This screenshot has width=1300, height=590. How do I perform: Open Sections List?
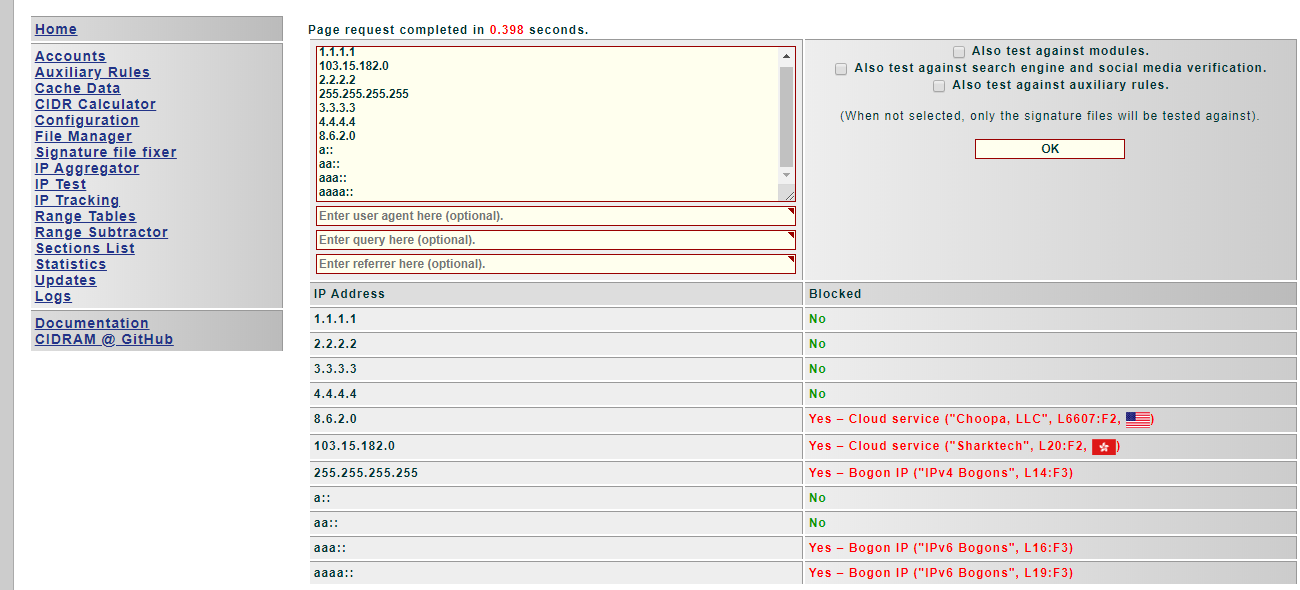point(85,249)
